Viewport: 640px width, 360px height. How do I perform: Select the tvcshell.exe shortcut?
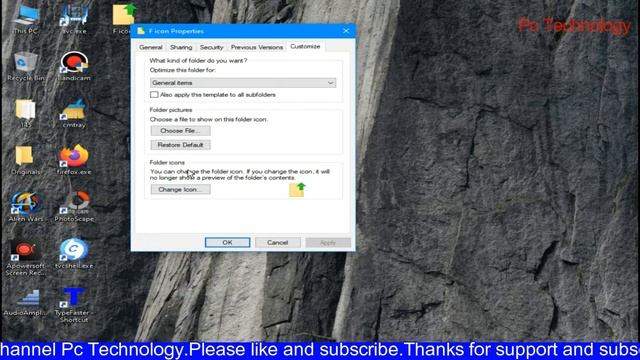coord(74,254)
